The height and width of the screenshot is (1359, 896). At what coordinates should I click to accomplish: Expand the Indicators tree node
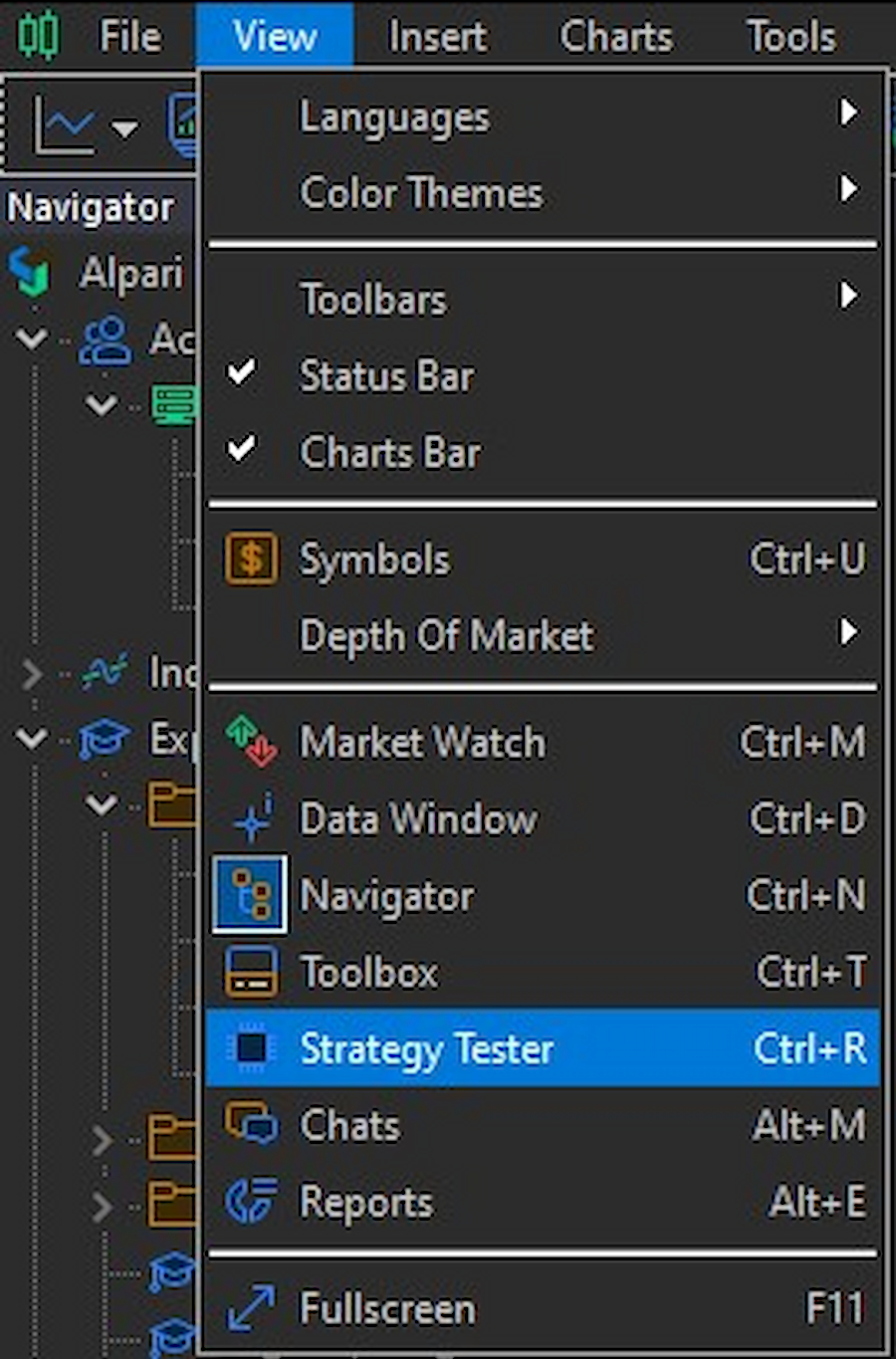(32, 674)
